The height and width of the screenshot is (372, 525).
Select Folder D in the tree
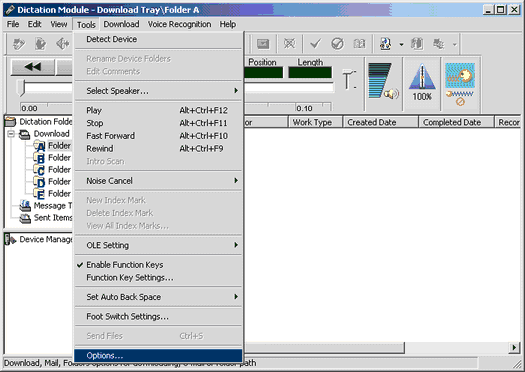53,182
